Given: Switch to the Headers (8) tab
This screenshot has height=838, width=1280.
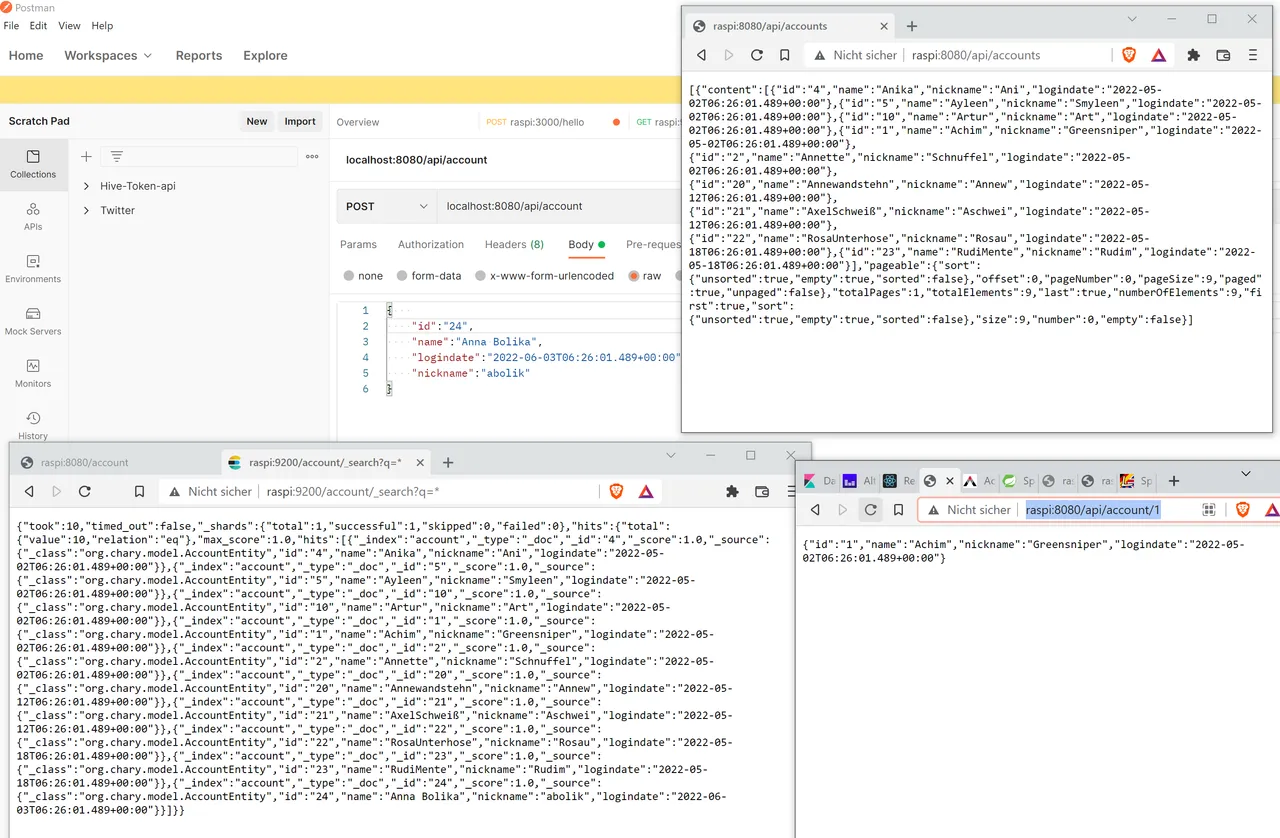Looking at the screenshot, I should (x=514, y=244).
